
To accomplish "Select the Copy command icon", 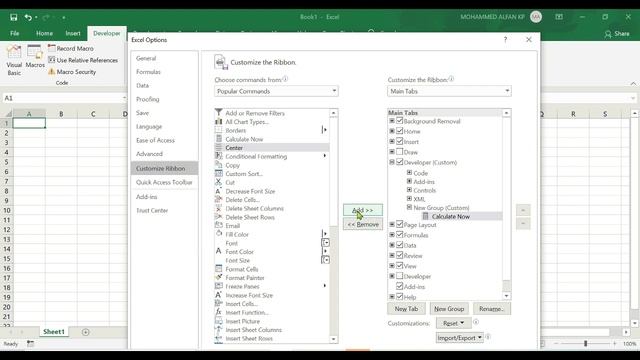I will tap(219, 165).
